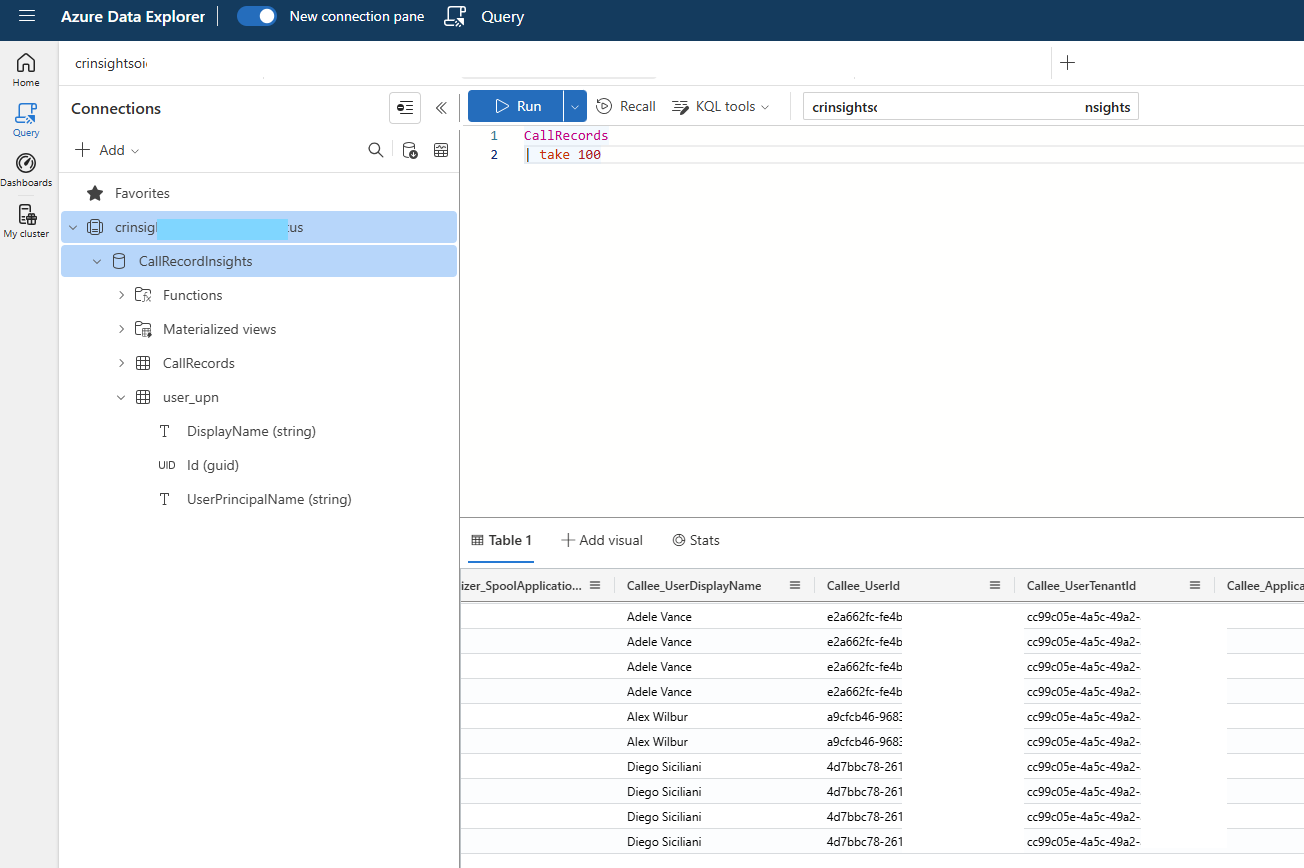
Task: Collapse the CallRecordInsights database node
Action: 97,262
